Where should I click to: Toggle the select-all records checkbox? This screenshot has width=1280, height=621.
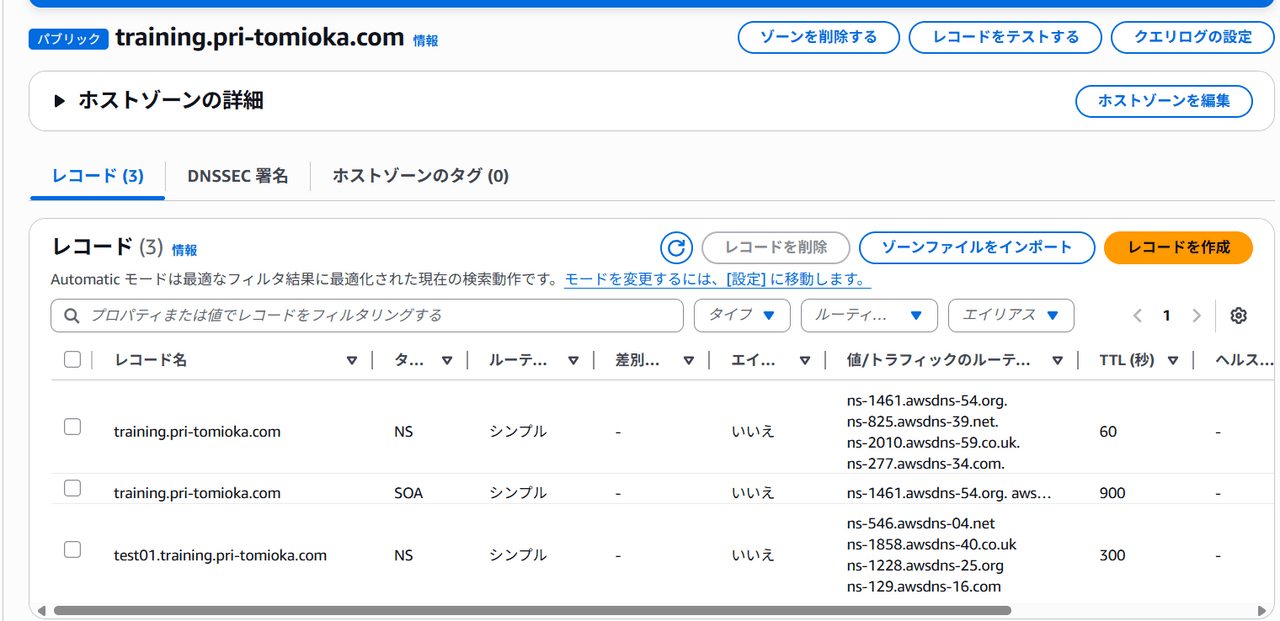click(72, 359)
